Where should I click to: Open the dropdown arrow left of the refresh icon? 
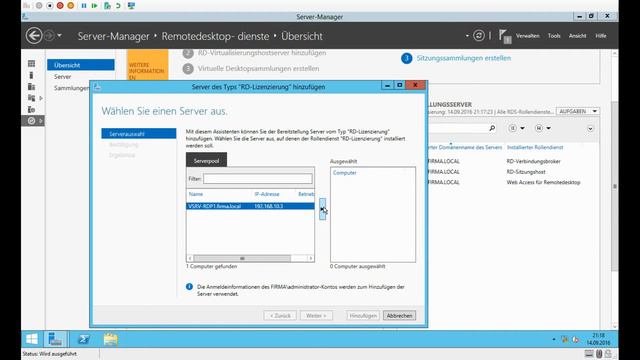click(x=467, y=36)
